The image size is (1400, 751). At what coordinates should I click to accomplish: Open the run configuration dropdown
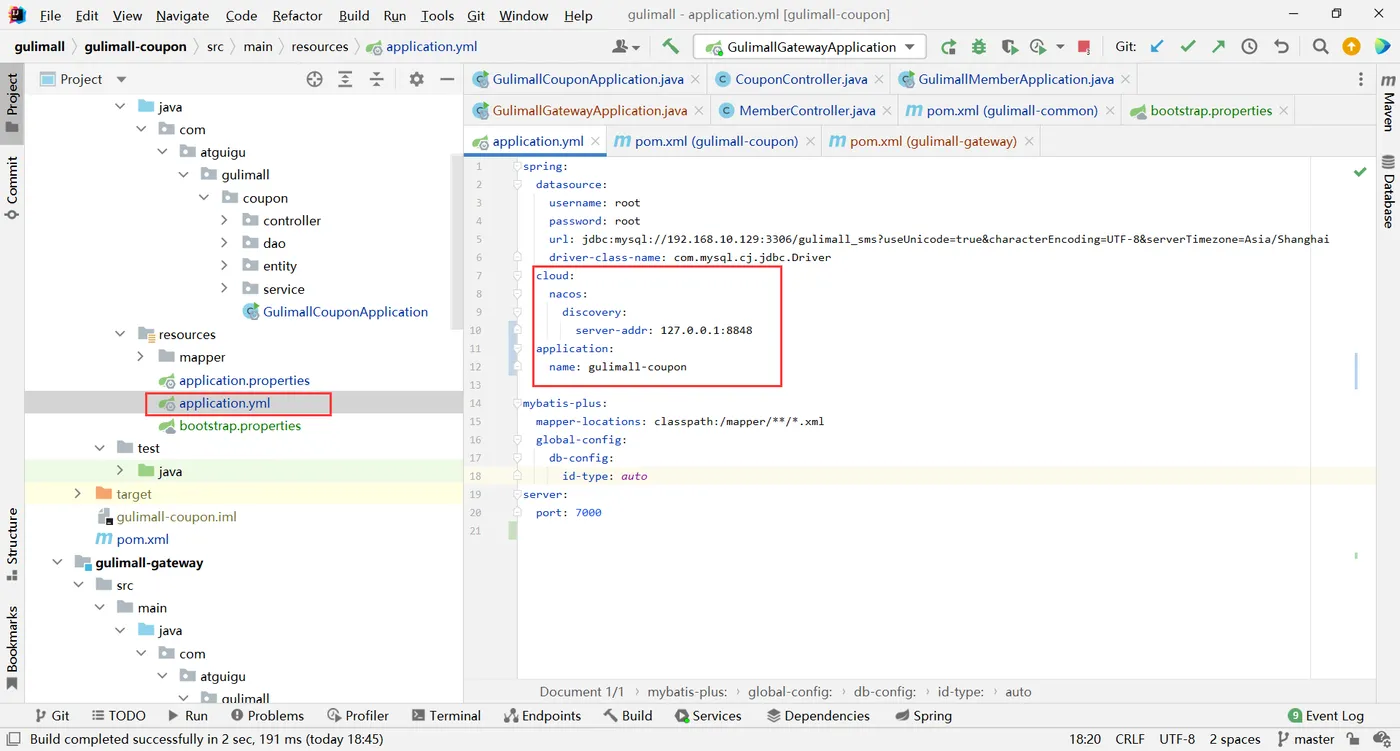pyautogui.click(x=810, y=47)
